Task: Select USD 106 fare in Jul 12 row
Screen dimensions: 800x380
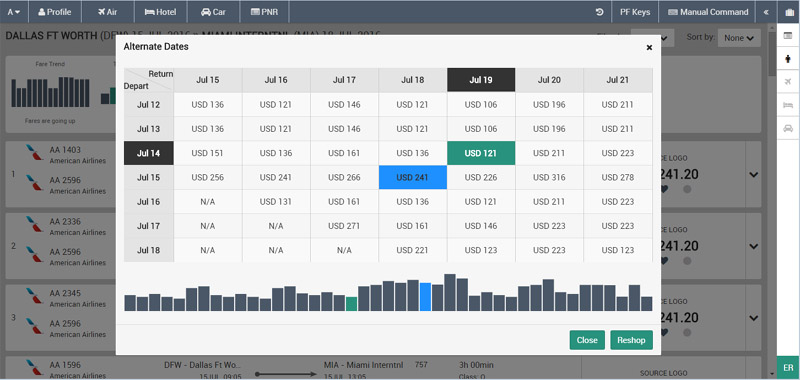Action: tap(481, 105)
